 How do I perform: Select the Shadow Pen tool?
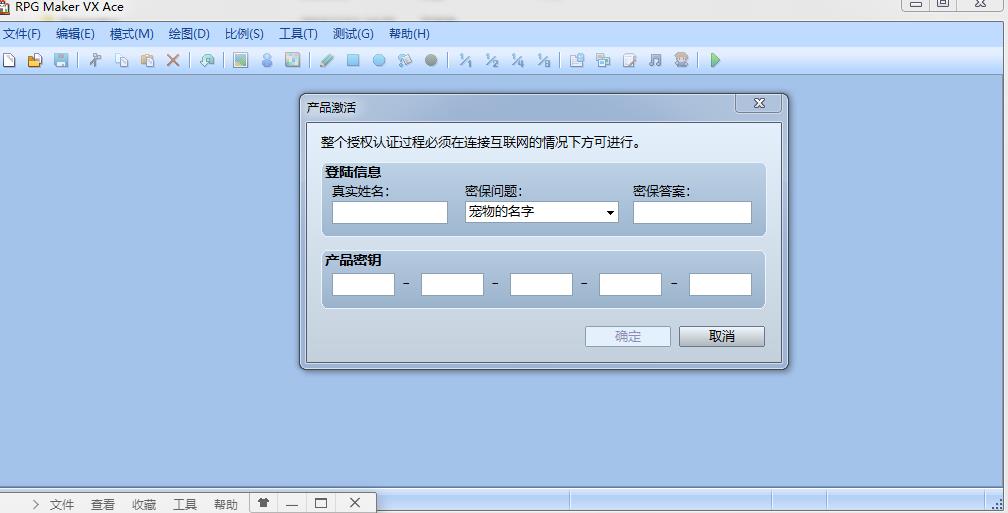click(431, 60)
